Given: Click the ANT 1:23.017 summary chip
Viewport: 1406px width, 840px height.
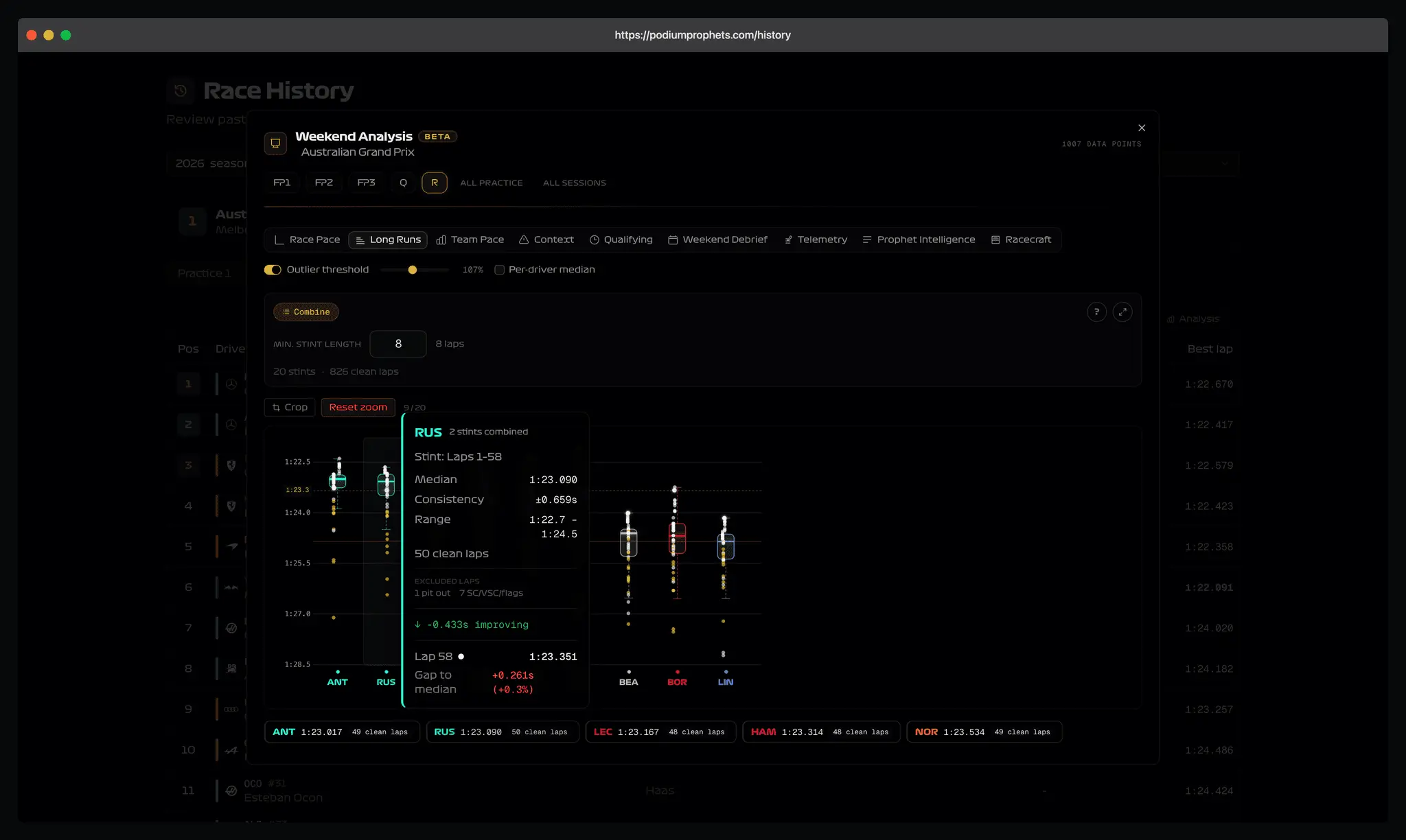Looking at the screenshot, I should (x=342, y=732).
